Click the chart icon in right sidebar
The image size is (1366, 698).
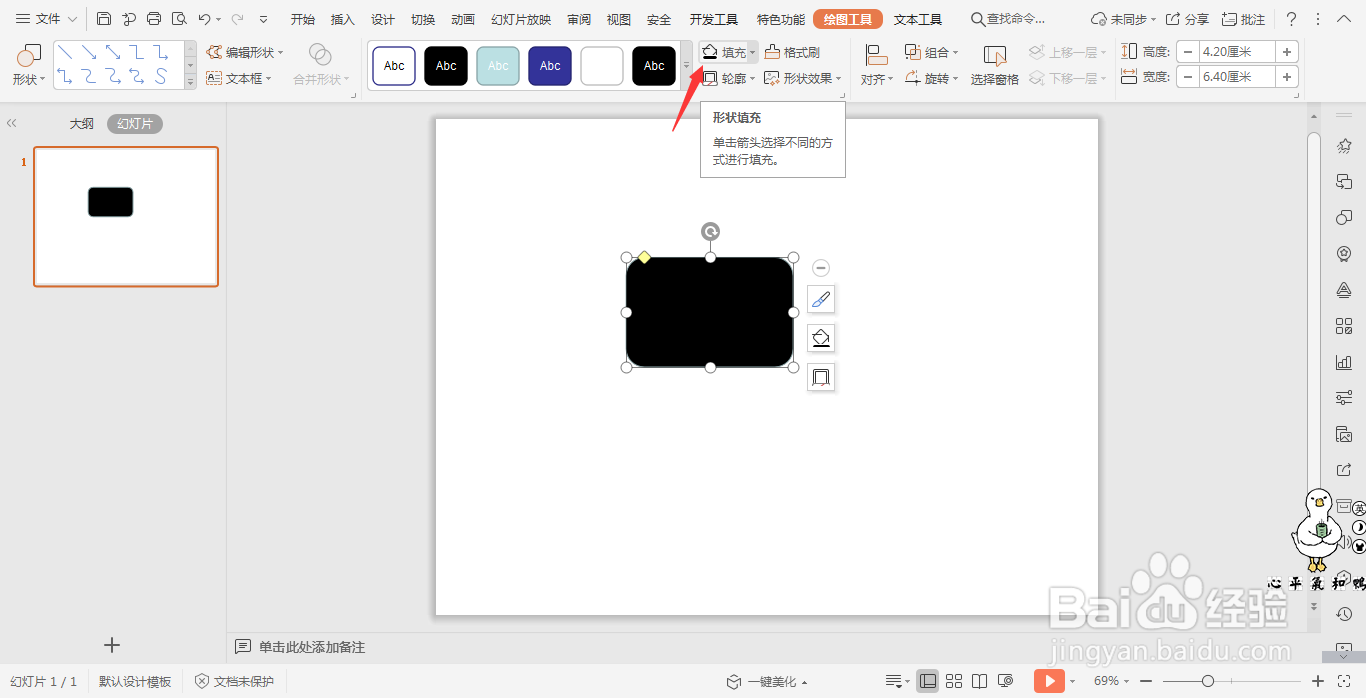pyautogui.click(x=1344, y=362)
